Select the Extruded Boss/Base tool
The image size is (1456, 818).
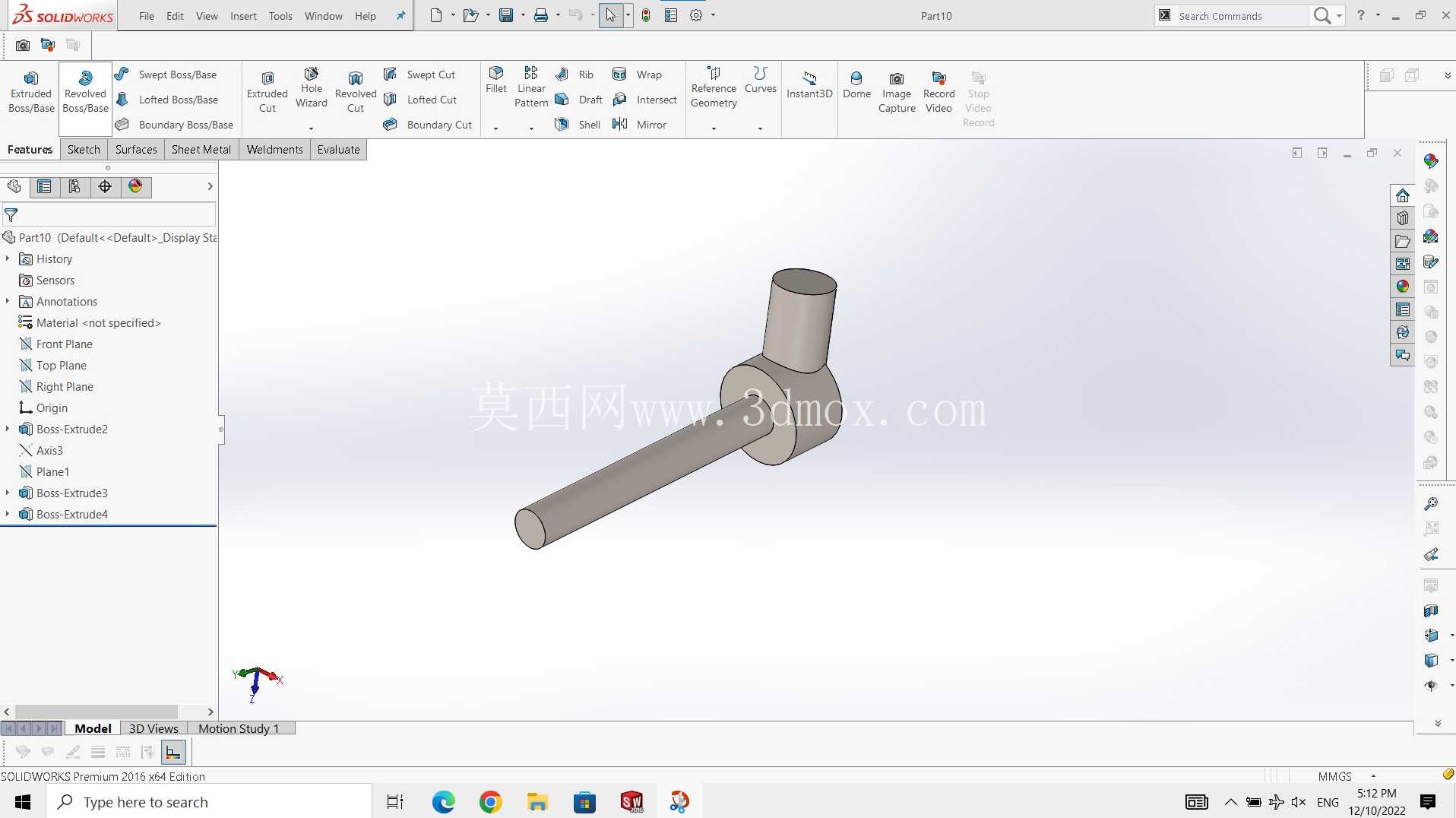point(31,92)
